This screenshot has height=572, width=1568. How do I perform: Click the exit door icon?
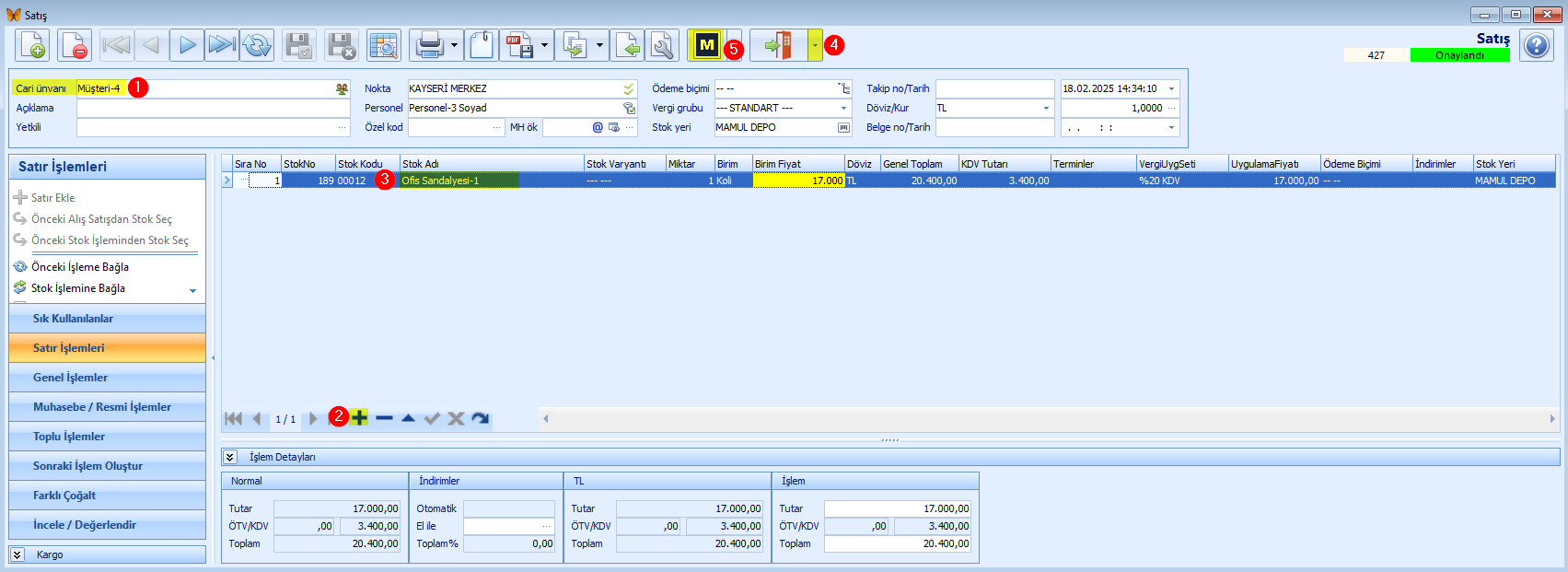pos(779,44)
